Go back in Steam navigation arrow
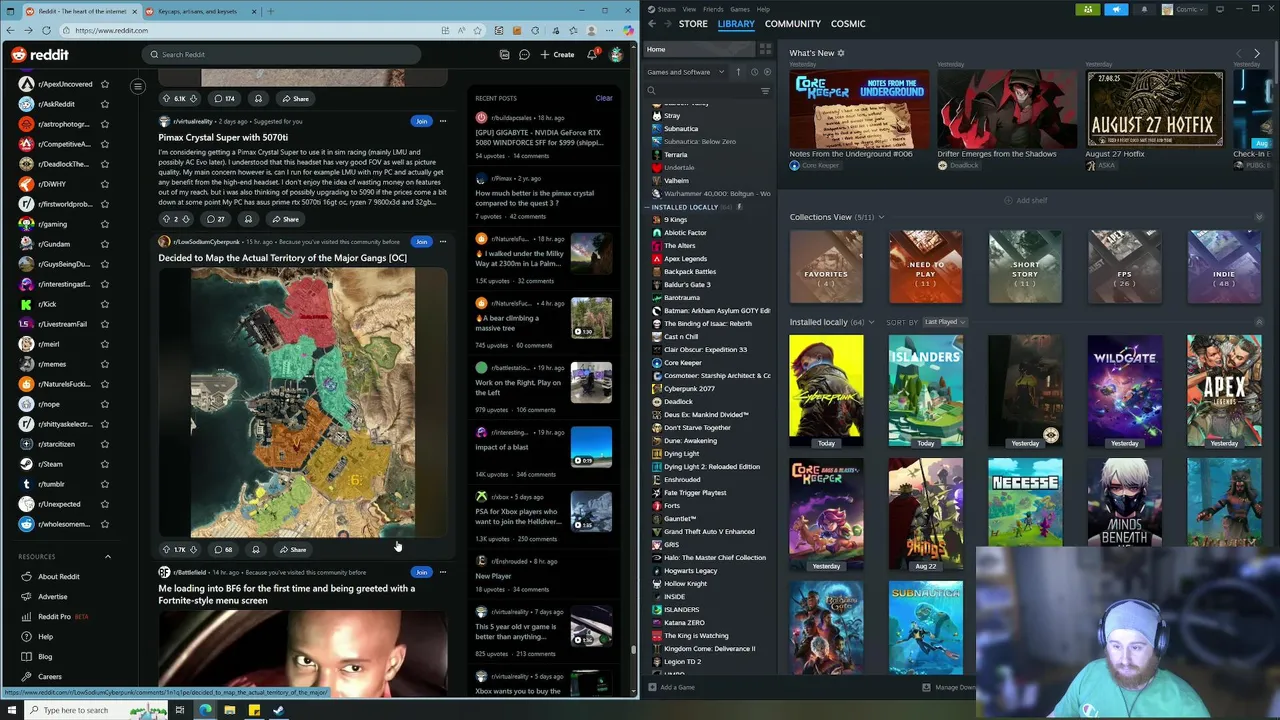 [652, 24]
